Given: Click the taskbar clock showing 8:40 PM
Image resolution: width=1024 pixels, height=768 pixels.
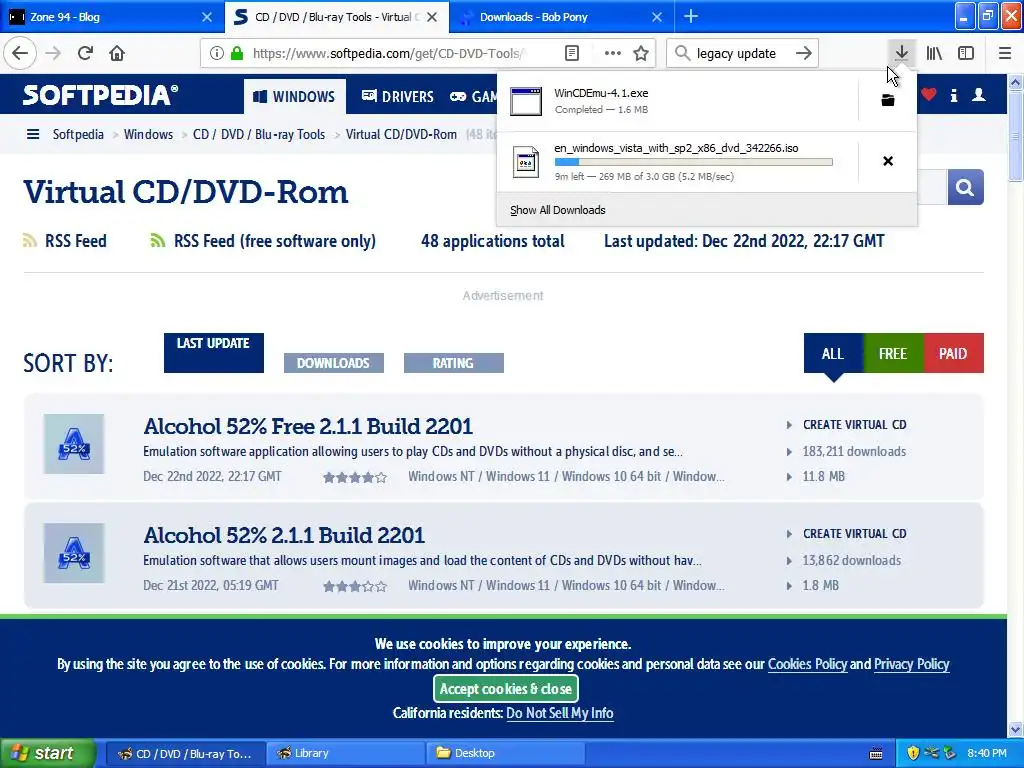Looking at the screenshot, I should 987,754.
